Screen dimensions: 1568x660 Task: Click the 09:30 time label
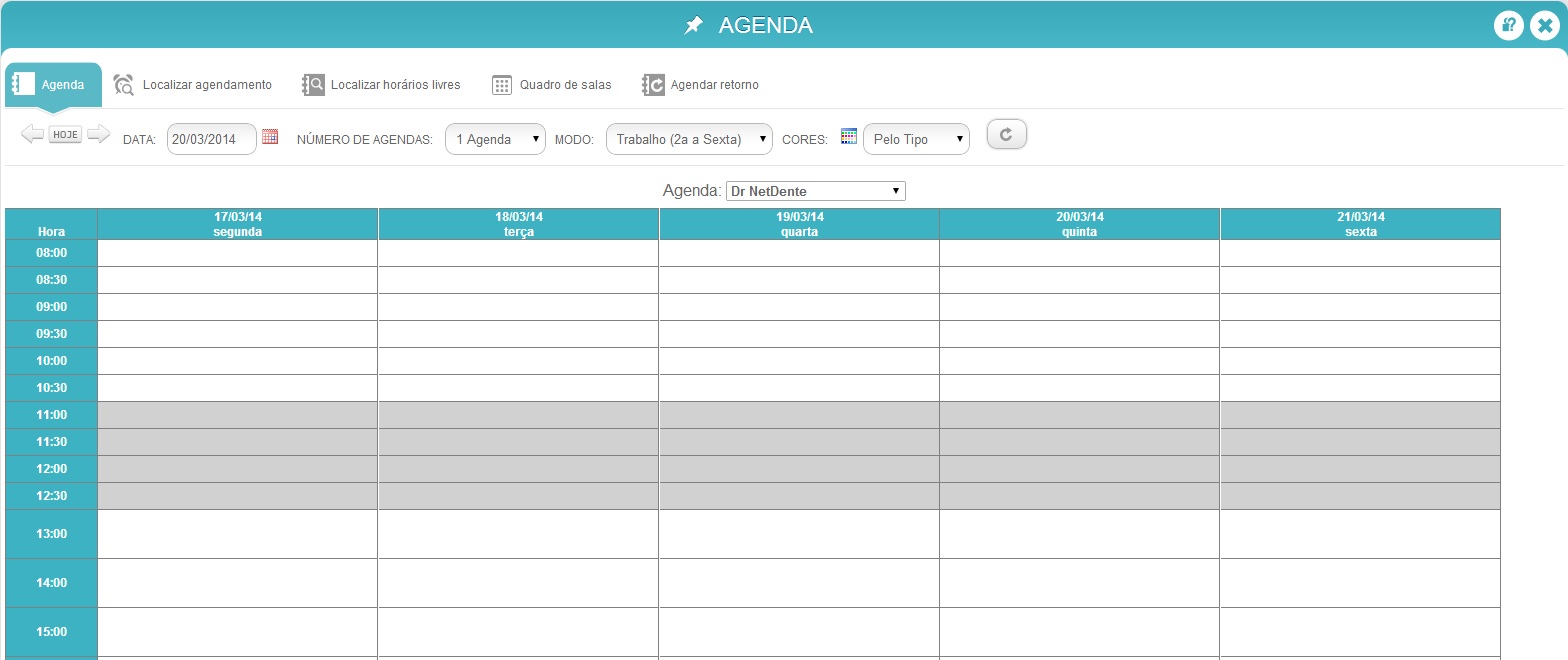51,334
